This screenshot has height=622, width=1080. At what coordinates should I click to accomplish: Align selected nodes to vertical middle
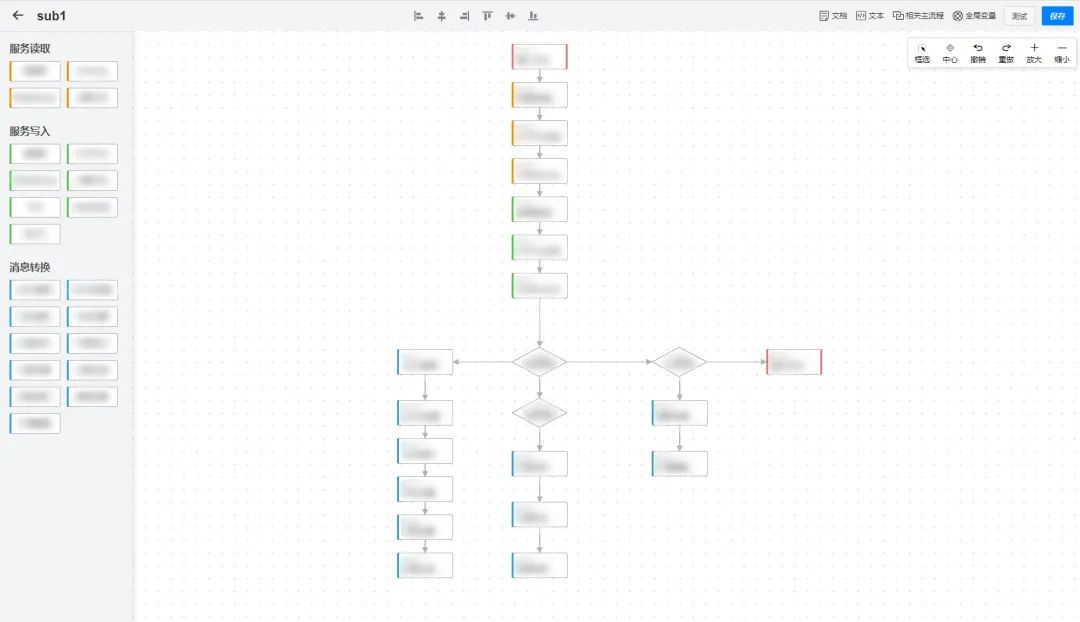pyautogui.click(x=510, y=16)
